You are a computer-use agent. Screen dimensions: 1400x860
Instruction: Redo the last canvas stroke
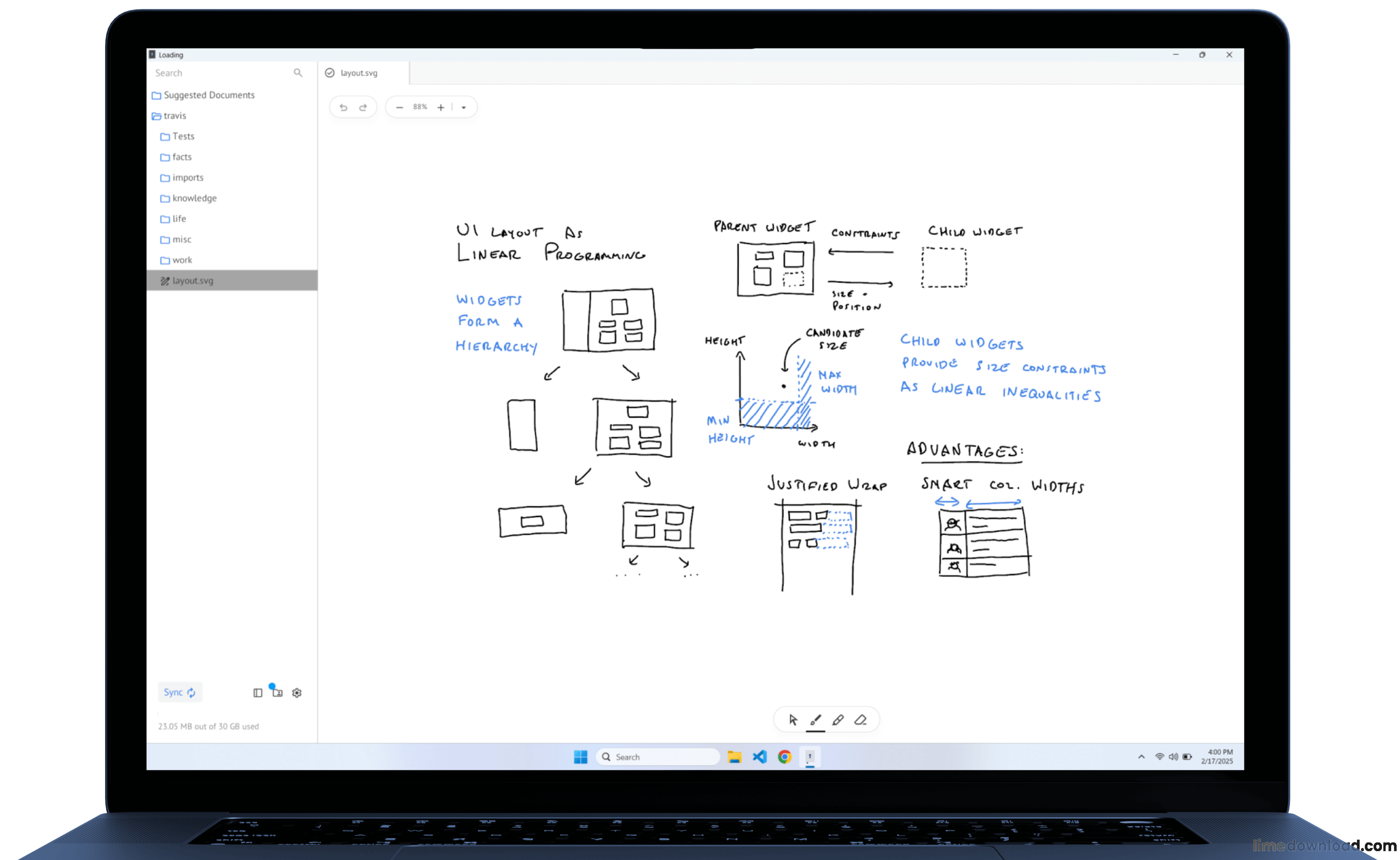(x=363, y=107)
